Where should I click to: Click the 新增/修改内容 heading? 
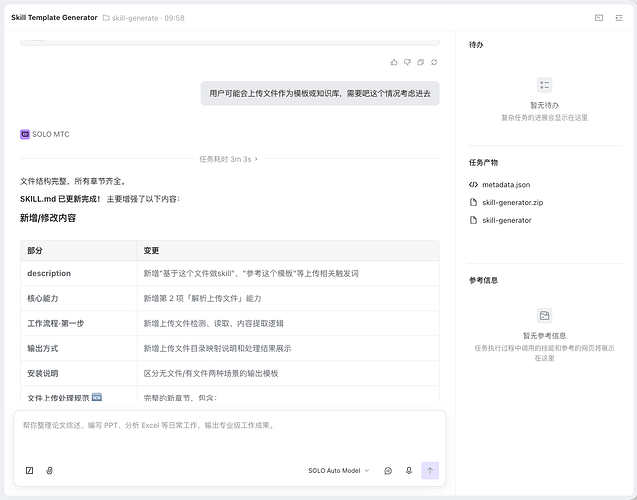pos(48,218)
